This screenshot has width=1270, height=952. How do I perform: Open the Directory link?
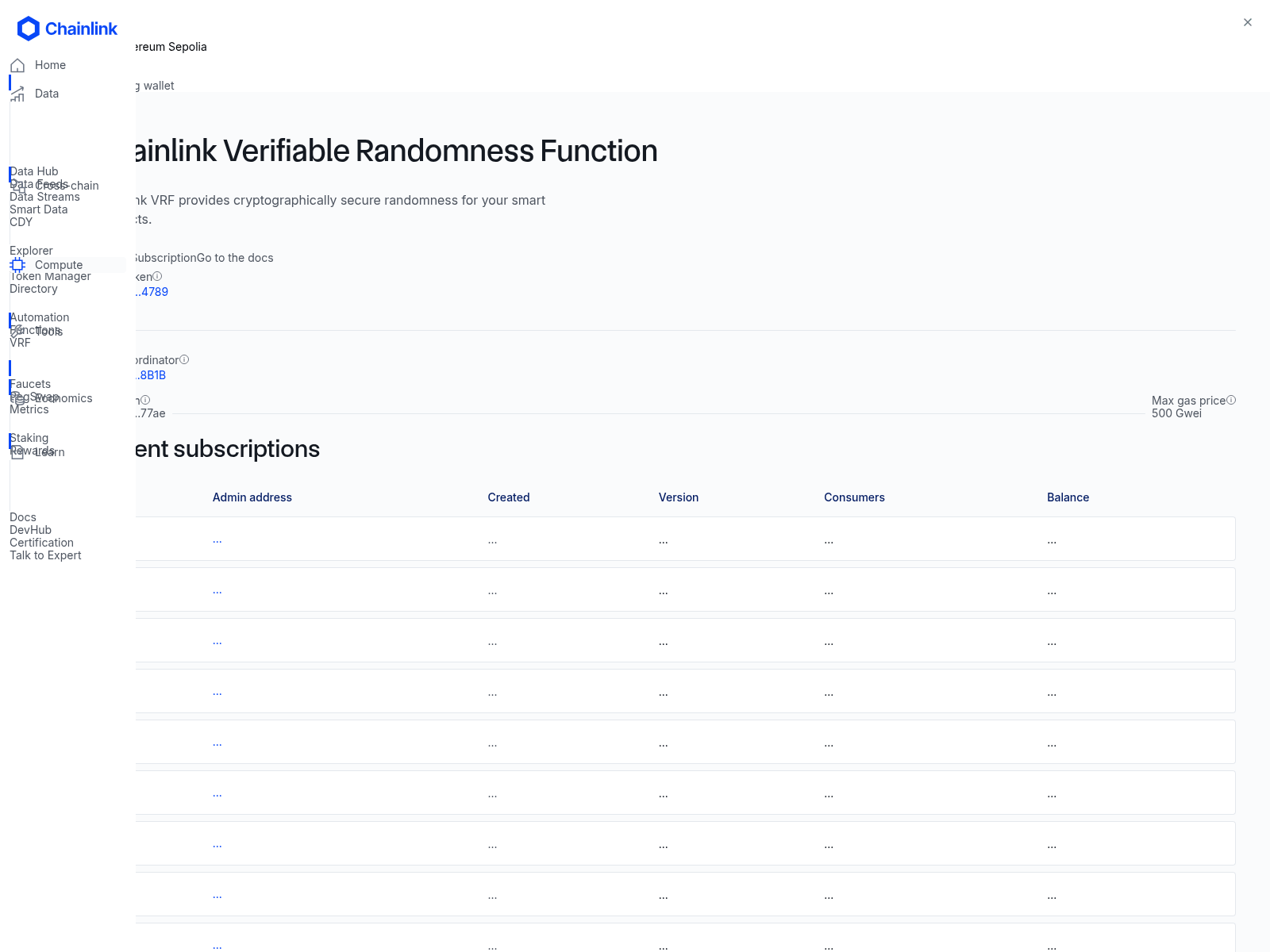point(33,289)
